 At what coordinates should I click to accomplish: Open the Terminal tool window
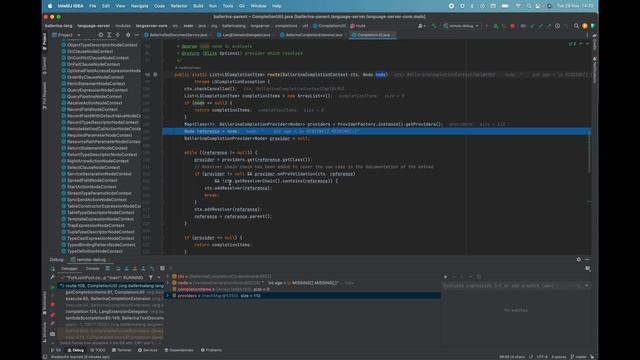[x=122, y=350]
